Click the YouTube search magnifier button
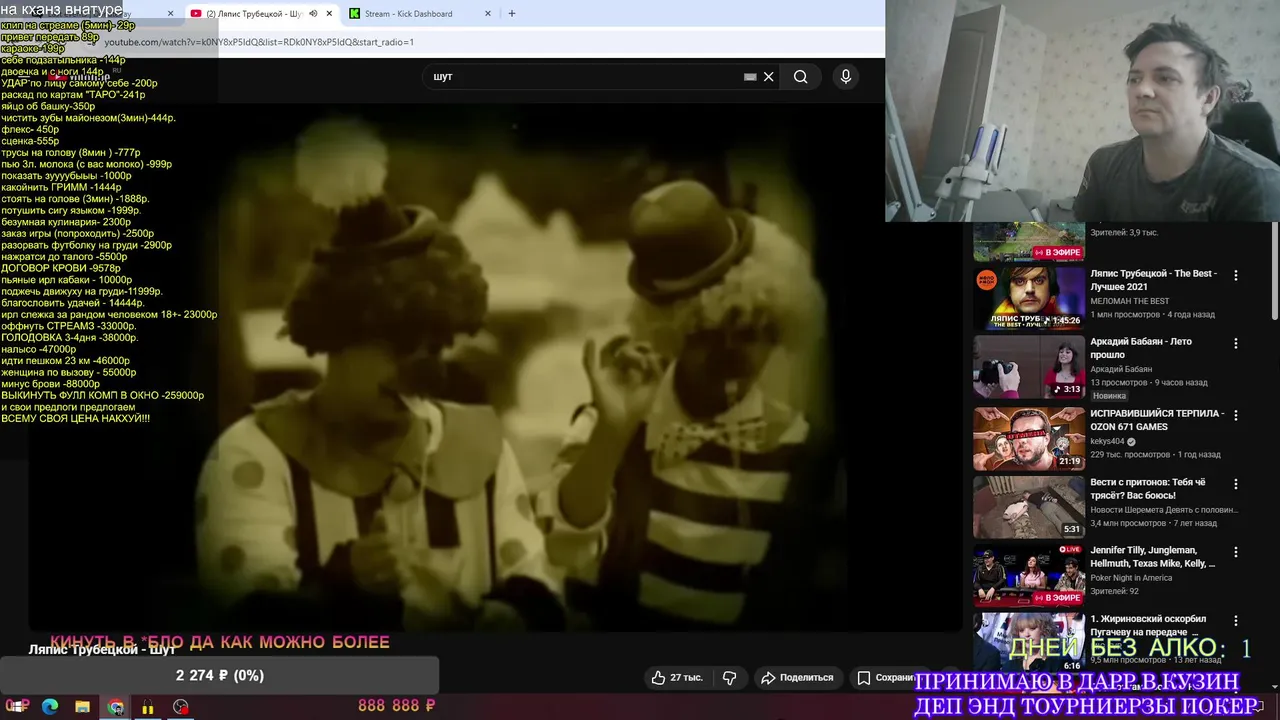Viewport: 1280px width, 720px height. tap(800, 77)
